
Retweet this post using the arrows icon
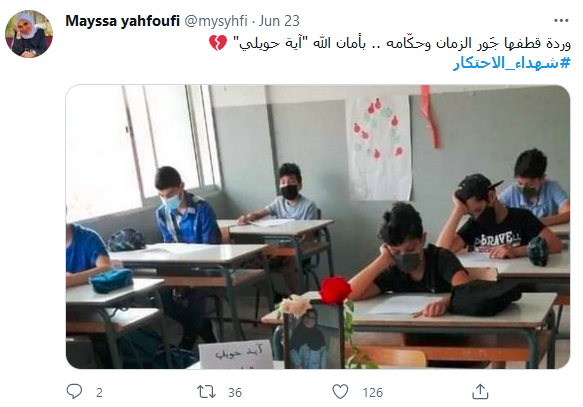pyautogui.click(x=206, y=392)
